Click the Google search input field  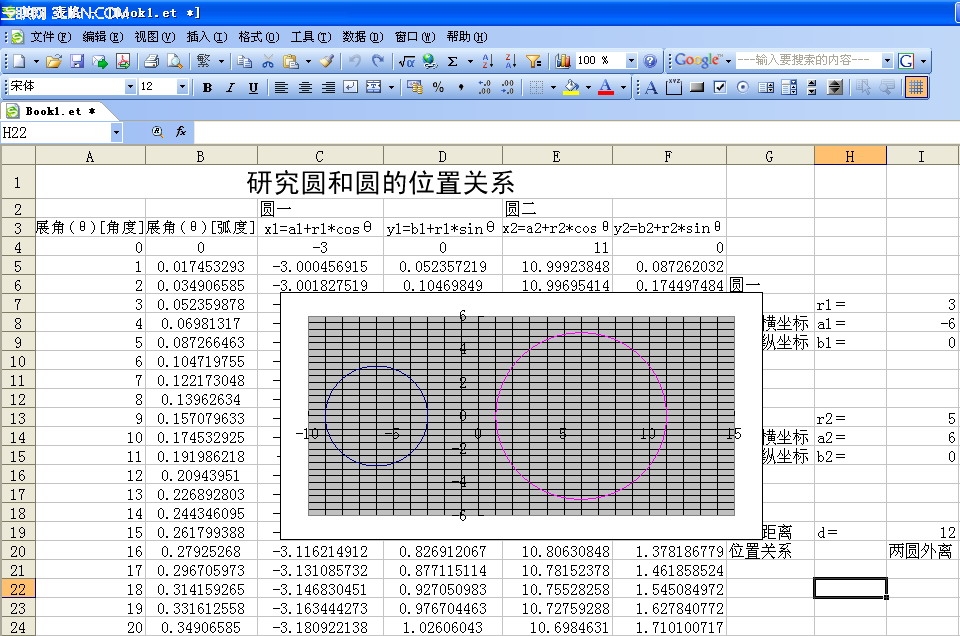pyautogui.click(x=806, y=61)
